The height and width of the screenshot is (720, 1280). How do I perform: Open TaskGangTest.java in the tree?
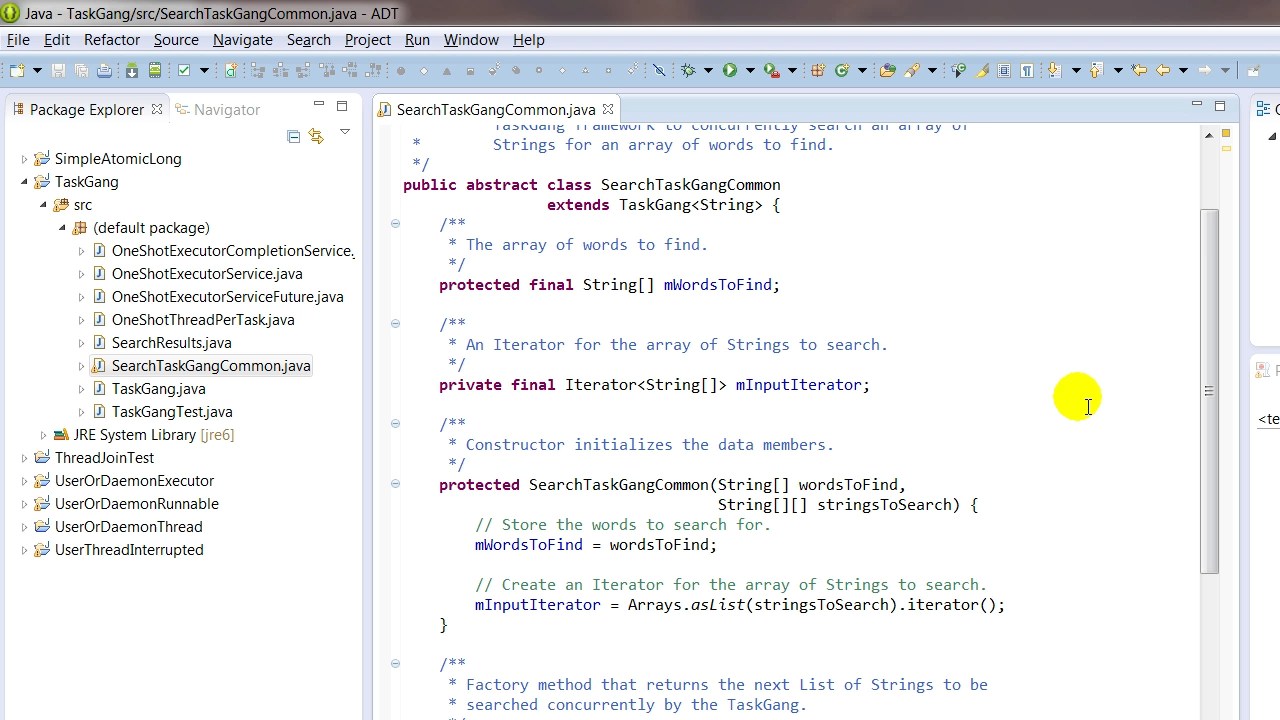point(172,412)
